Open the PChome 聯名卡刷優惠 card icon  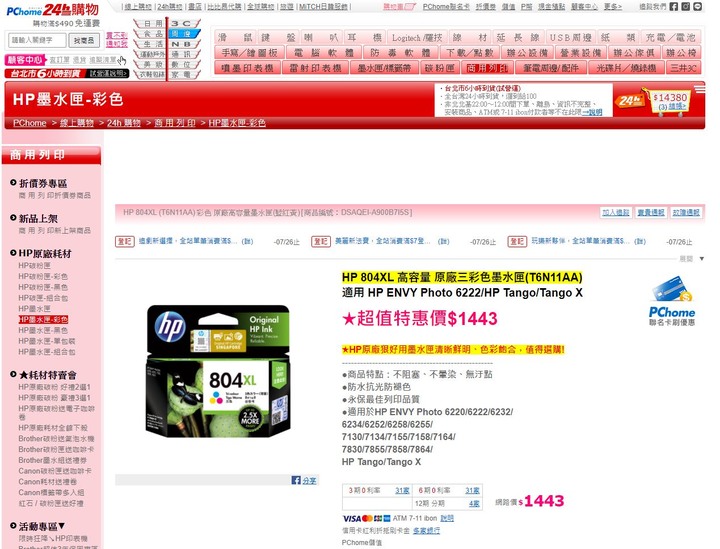[x=671, y=301]
